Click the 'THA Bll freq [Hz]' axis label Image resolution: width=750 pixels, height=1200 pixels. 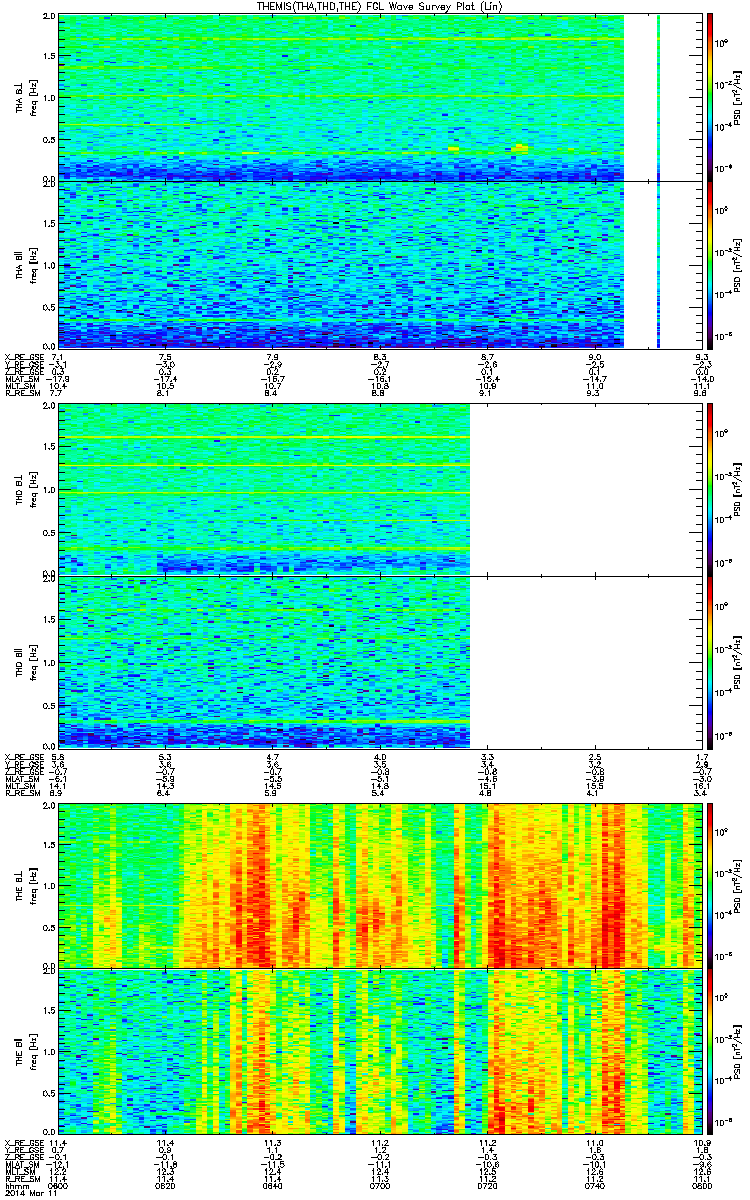[x=24, y=264]
